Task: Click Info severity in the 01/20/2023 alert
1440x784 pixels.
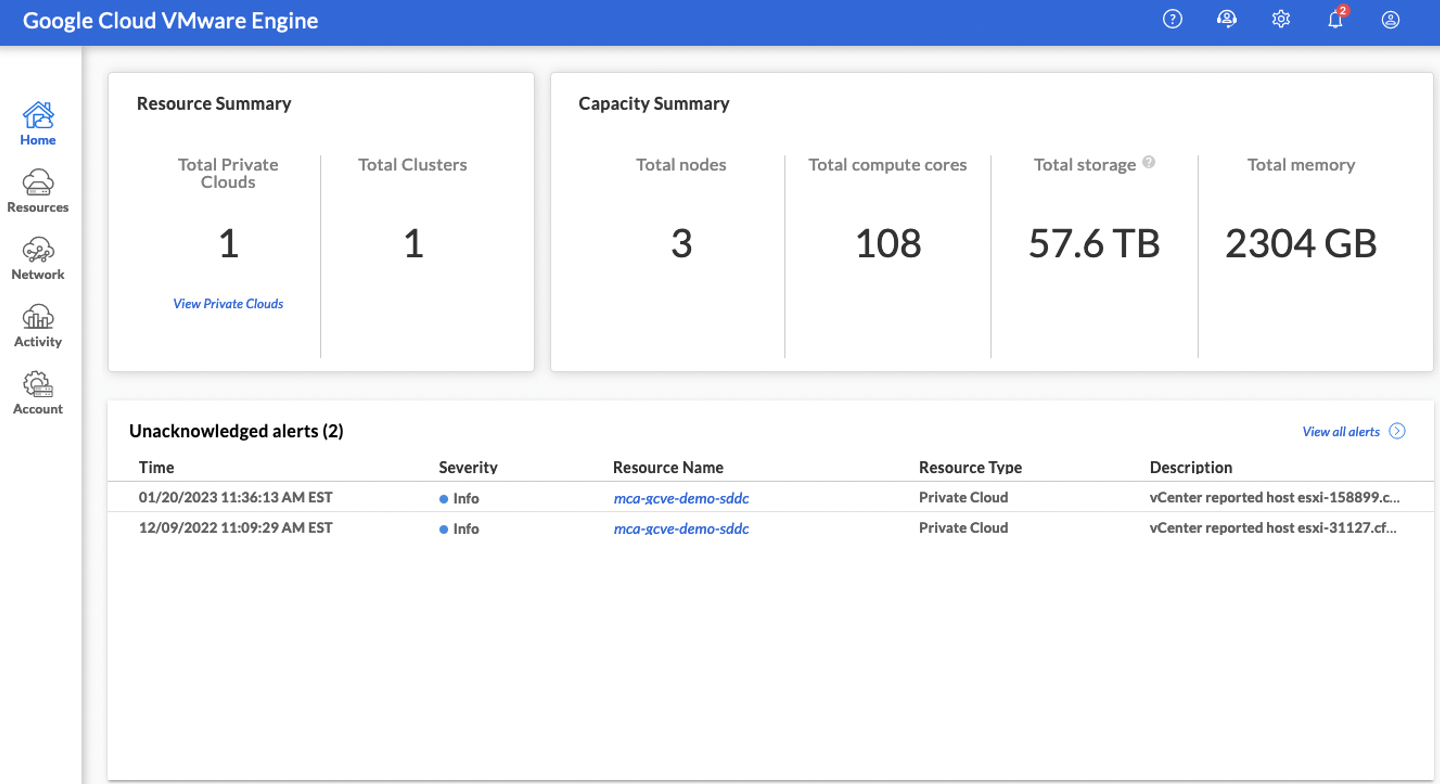Action: (460, 498)
